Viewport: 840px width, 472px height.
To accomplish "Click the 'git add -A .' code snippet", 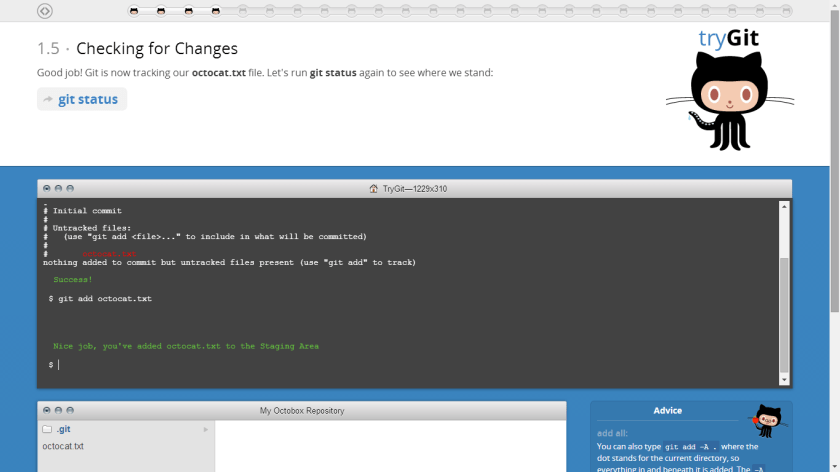I will coord(691,447).
